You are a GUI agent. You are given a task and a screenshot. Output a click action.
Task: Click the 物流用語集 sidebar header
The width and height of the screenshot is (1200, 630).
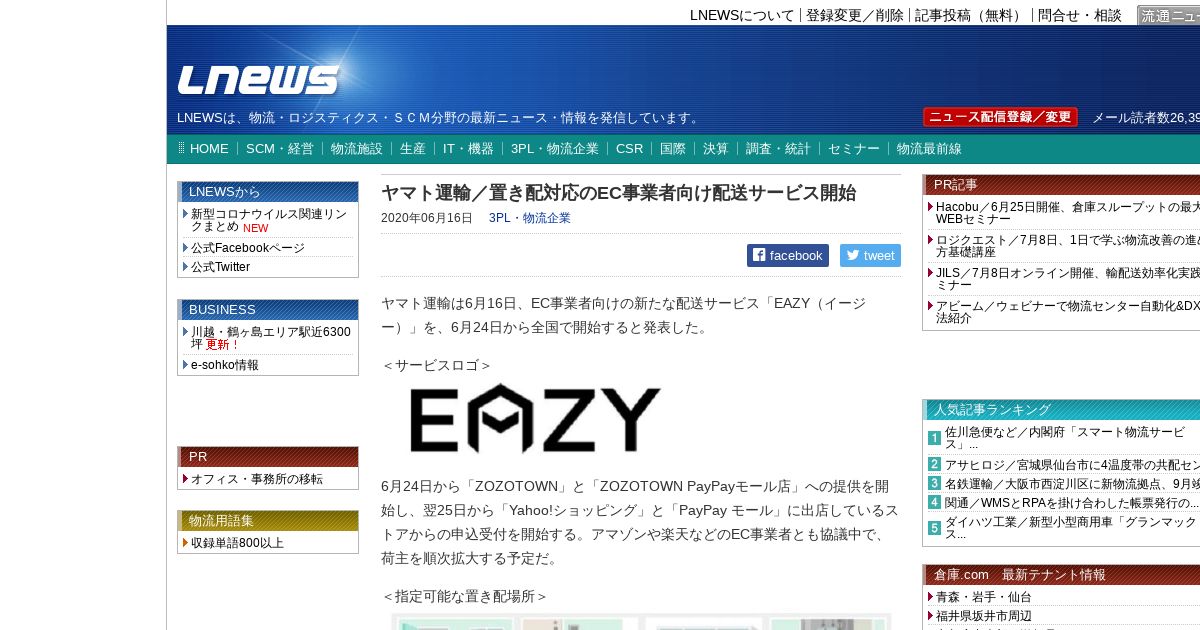[x=268, y=520]
